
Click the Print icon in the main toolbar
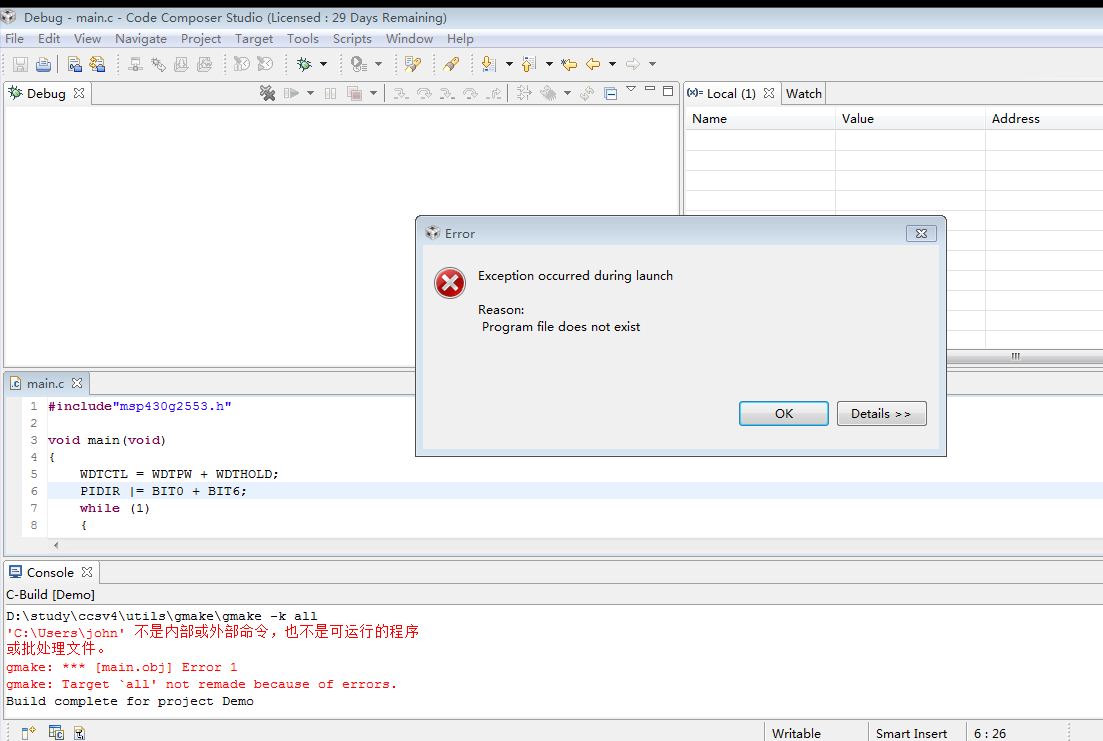43,65
